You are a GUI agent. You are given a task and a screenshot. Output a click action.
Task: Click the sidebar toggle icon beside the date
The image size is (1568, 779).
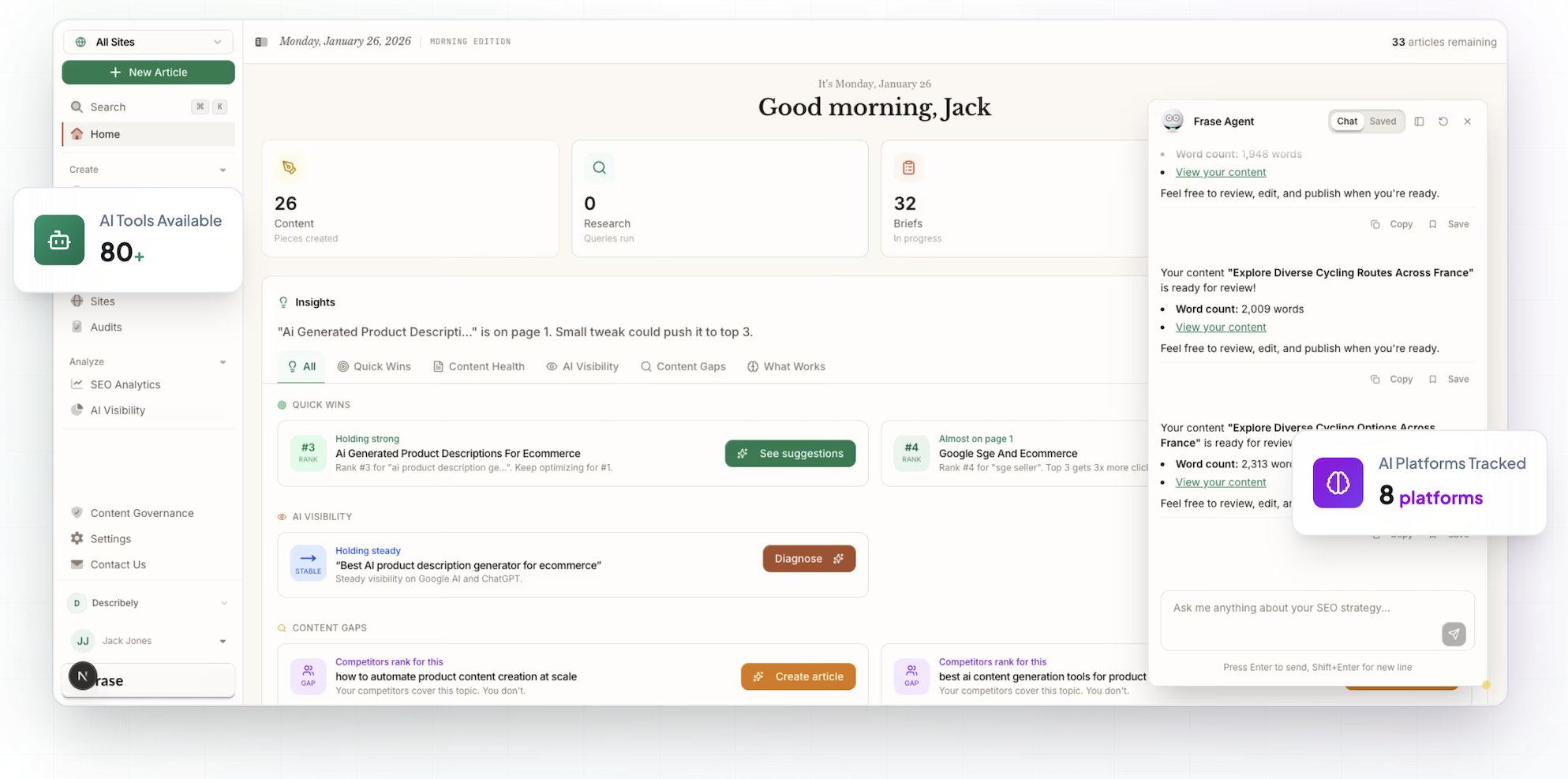click(261, 42)
